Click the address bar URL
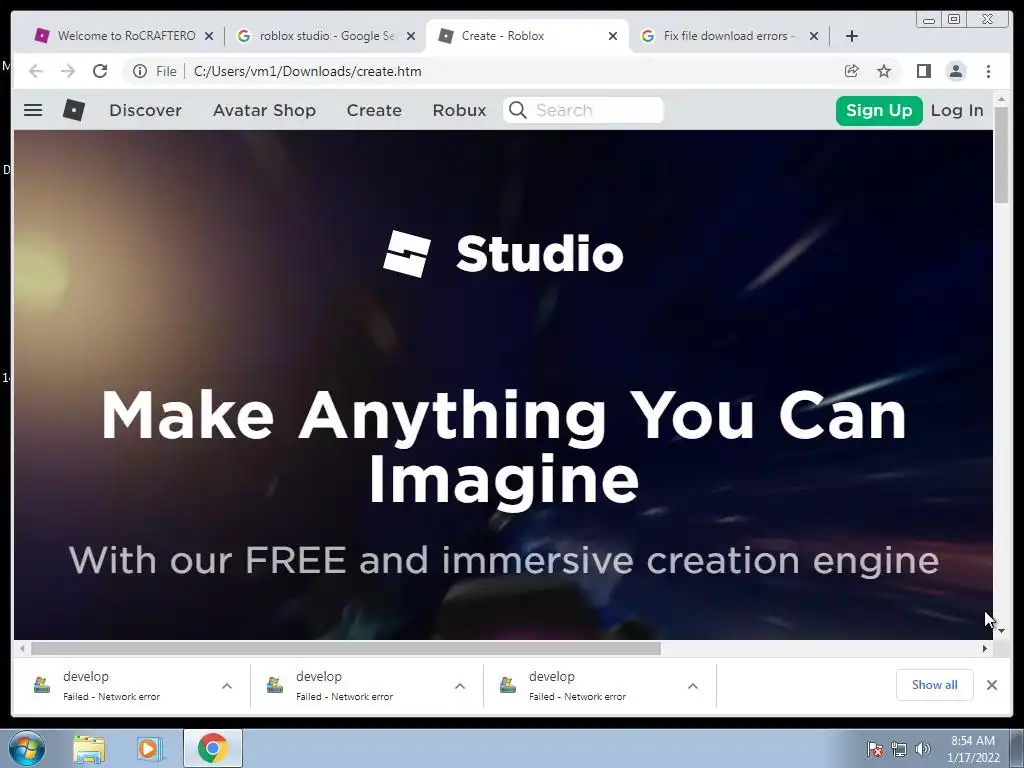This screenshot has width=1024, height=768. pos(308,71)
